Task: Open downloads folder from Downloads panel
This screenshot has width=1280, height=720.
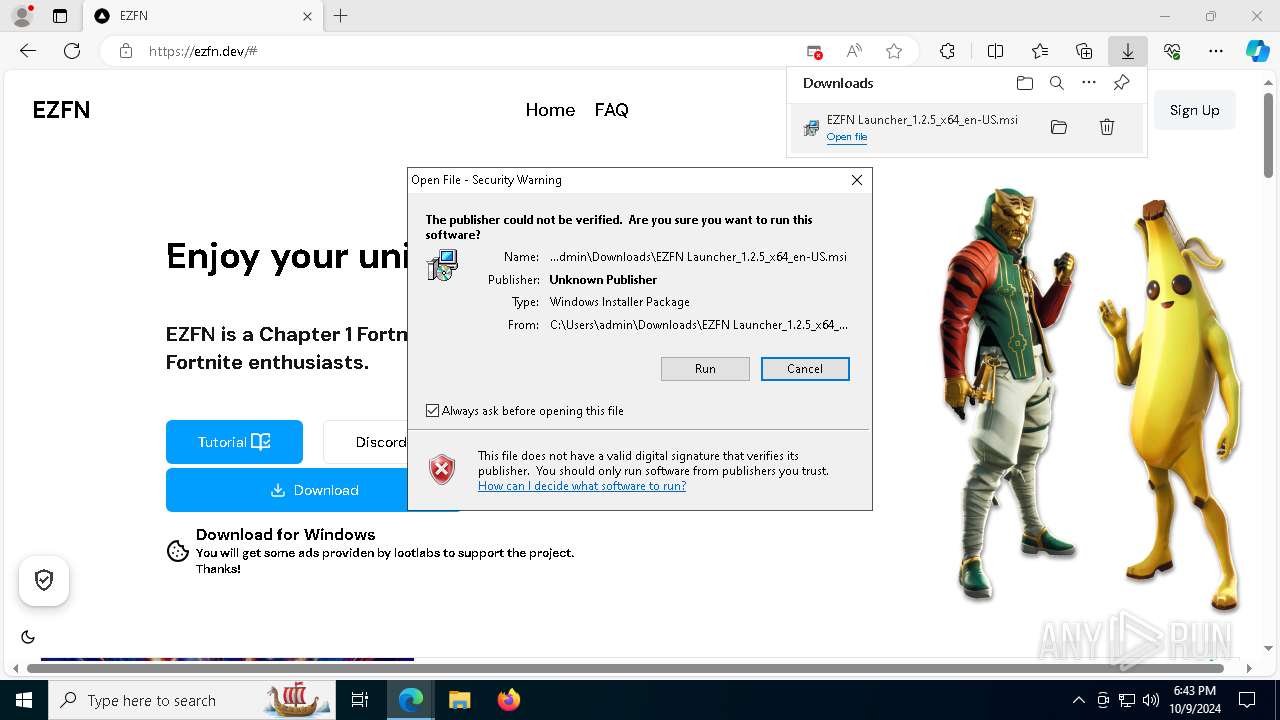Action: point(1024,83)
